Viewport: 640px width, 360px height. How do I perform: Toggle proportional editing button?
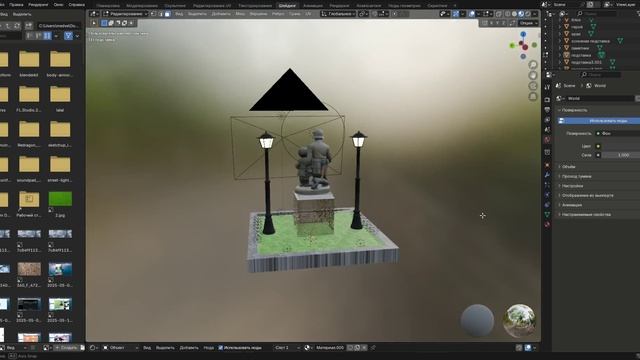pyautogui.click(x=395, y=14)
